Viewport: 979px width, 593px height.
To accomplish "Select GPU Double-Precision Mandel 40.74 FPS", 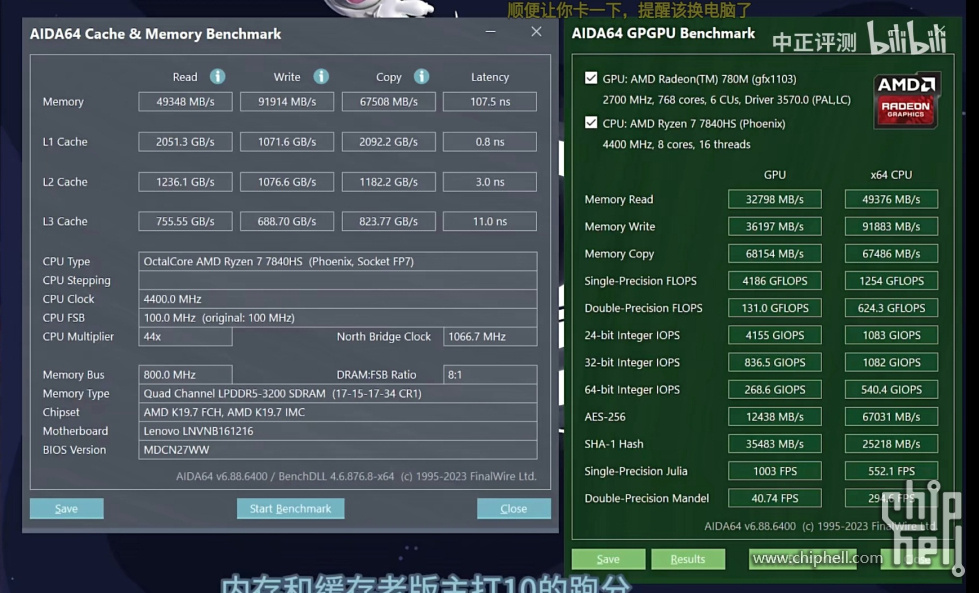I will pyautogui.click(x=775, y=498).
